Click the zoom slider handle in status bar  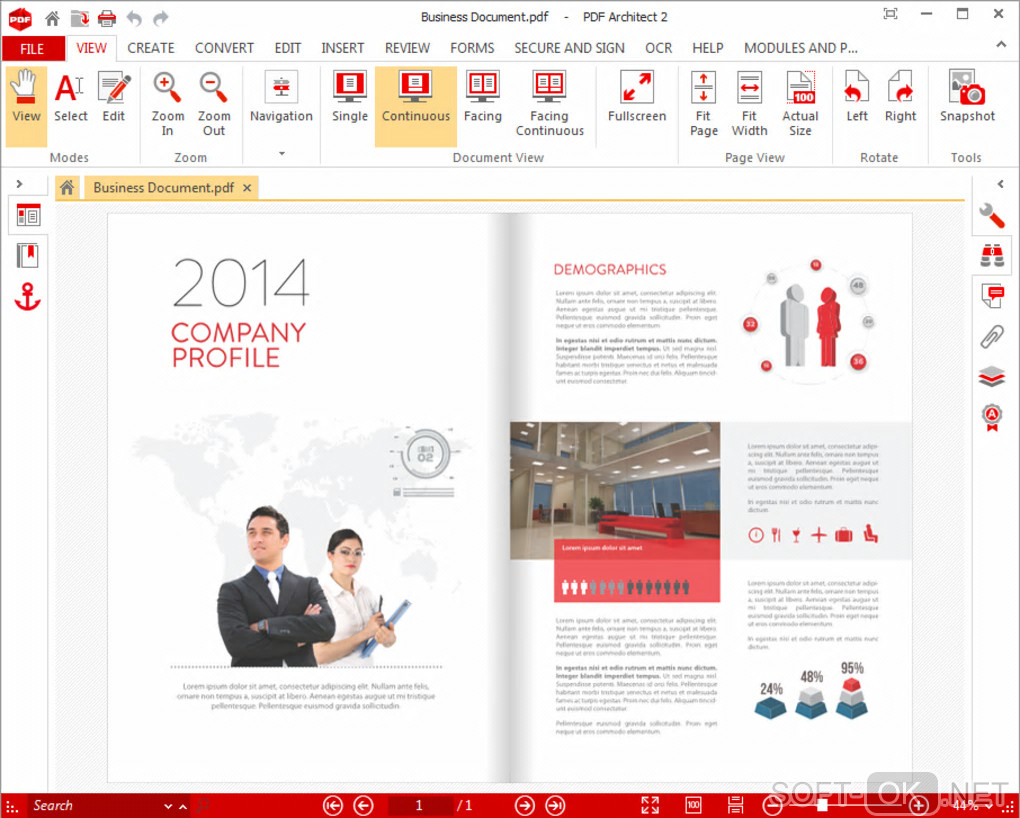click(x=822, y=806)
